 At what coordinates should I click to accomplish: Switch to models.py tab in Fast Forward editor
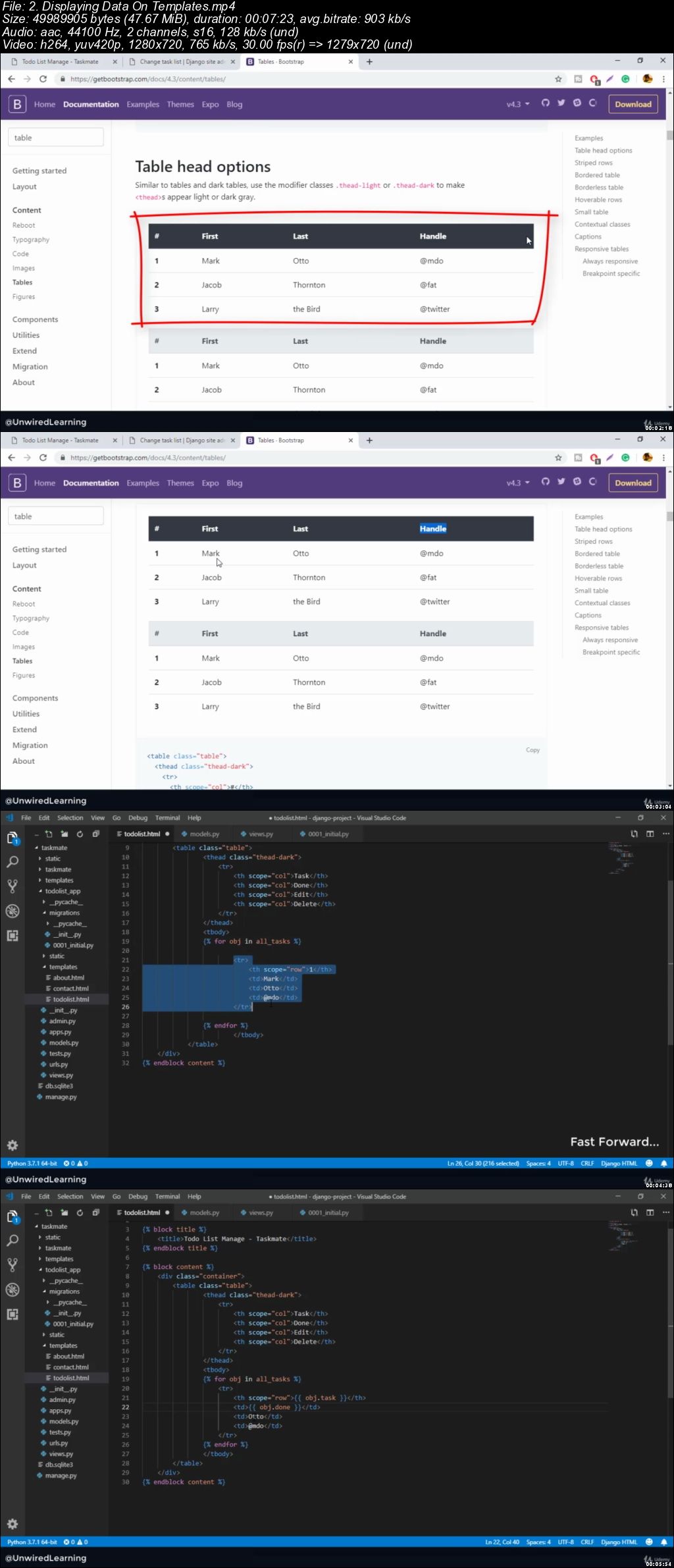[x=204, y=834]
